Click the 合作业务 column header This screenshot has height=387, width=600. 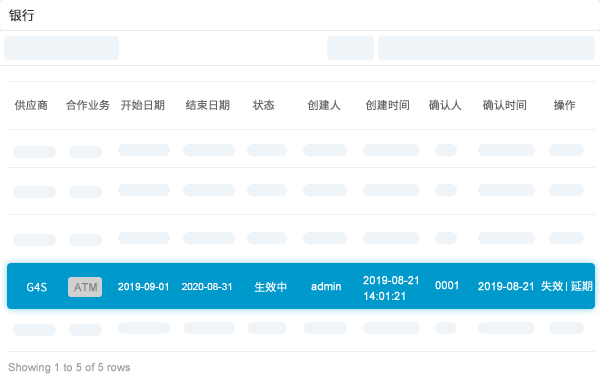(x=88, y=105)
